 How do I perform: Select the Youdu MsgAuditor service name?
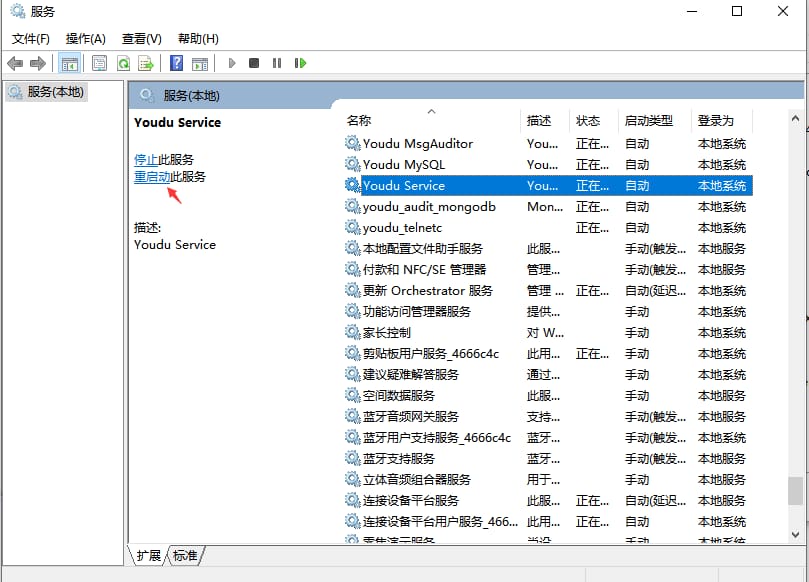(417, 143)
